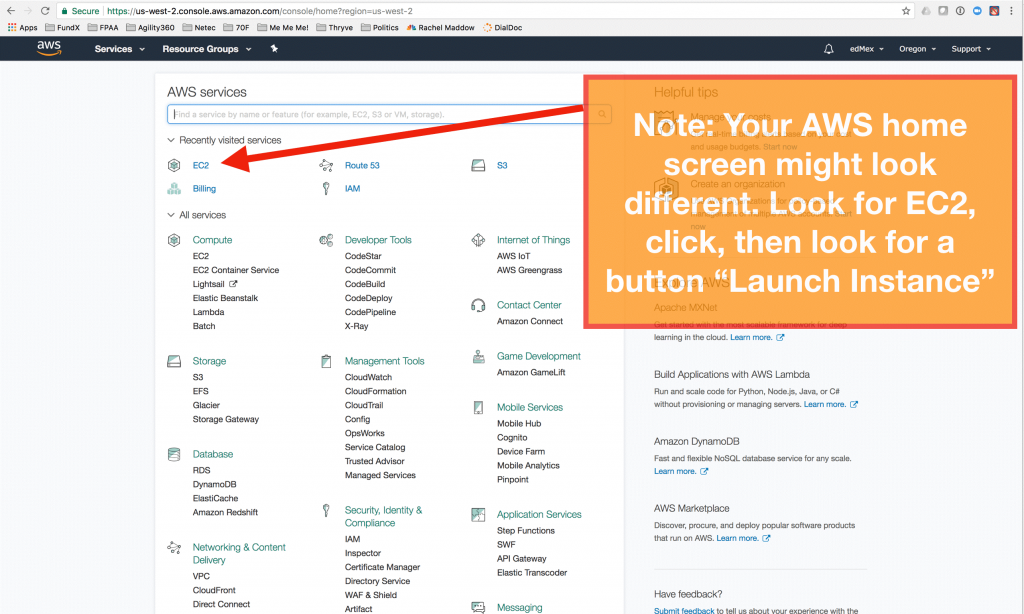Open the API Gateway link

[521, 559]
